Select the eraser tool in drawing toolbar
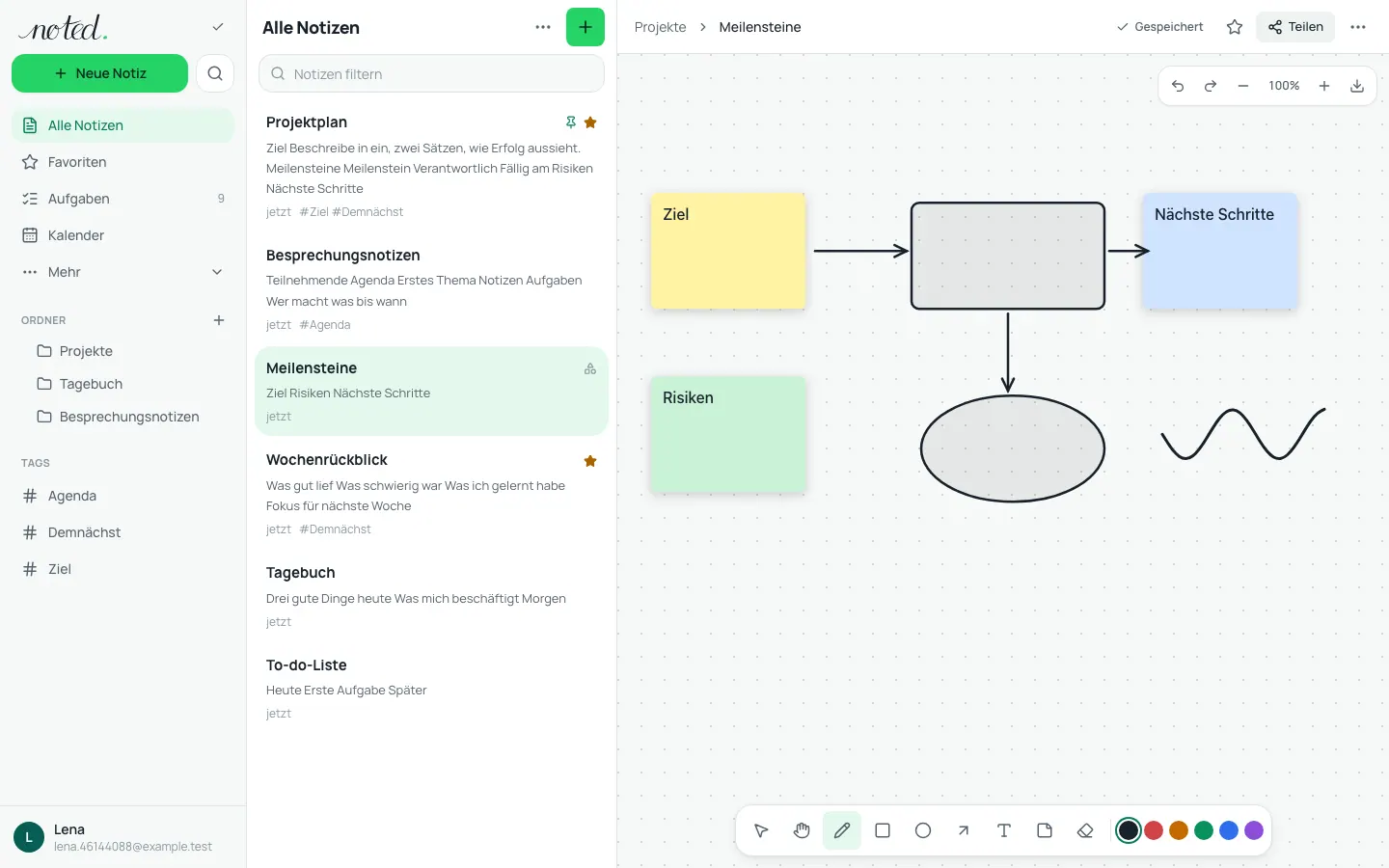This screenshot has width=1389, height=868. click(x=1085, y=830)
